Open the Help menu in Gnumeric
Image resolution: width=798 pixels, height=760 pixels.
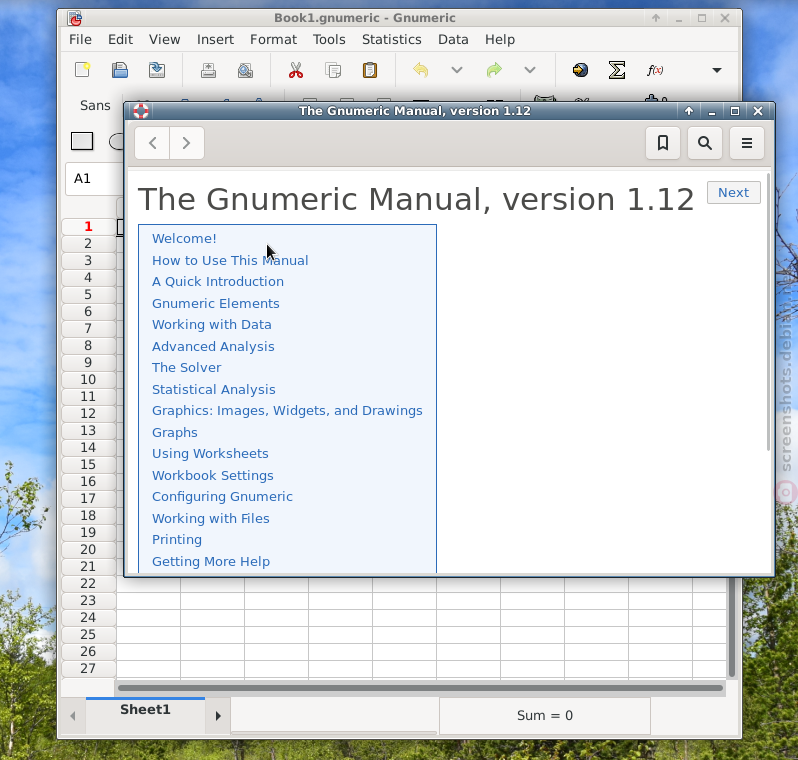tap(500, 39)
